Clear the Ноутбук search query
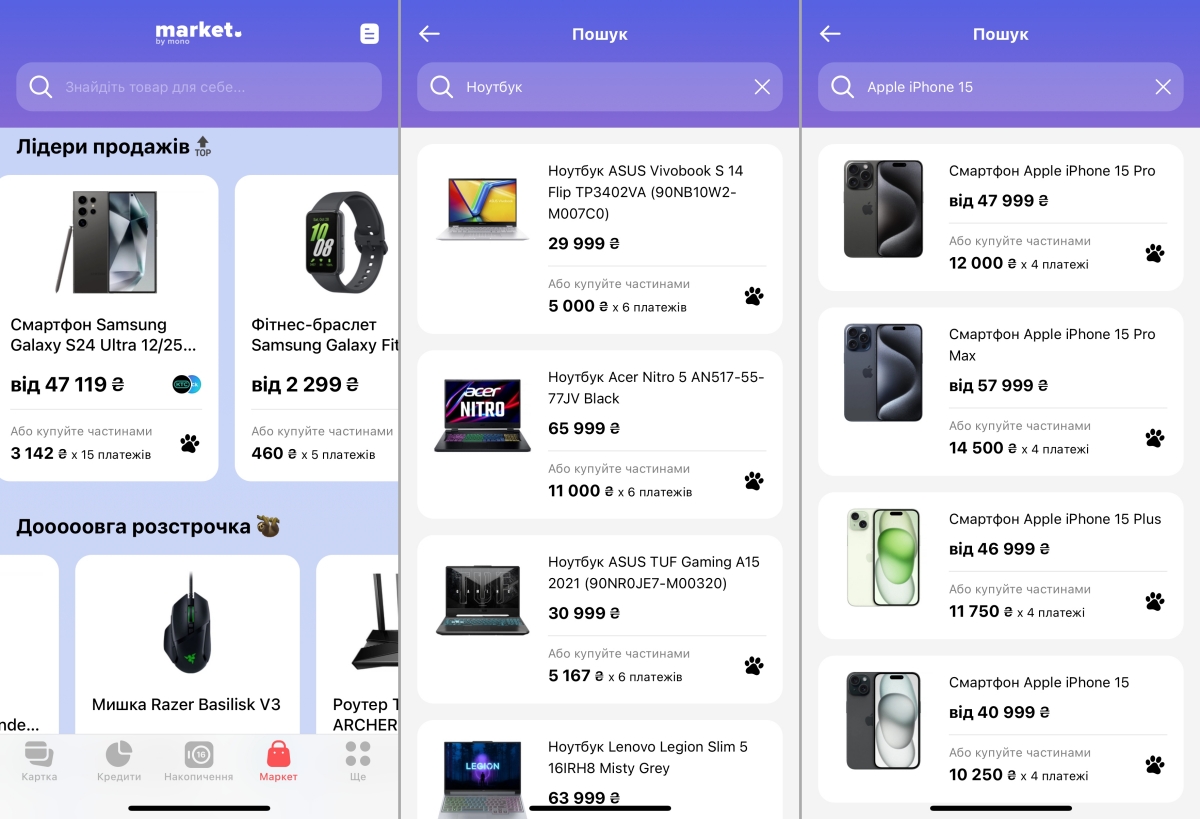Image resolution: width=1200 pixels, height=819 pixels. (x=762, y=87)
